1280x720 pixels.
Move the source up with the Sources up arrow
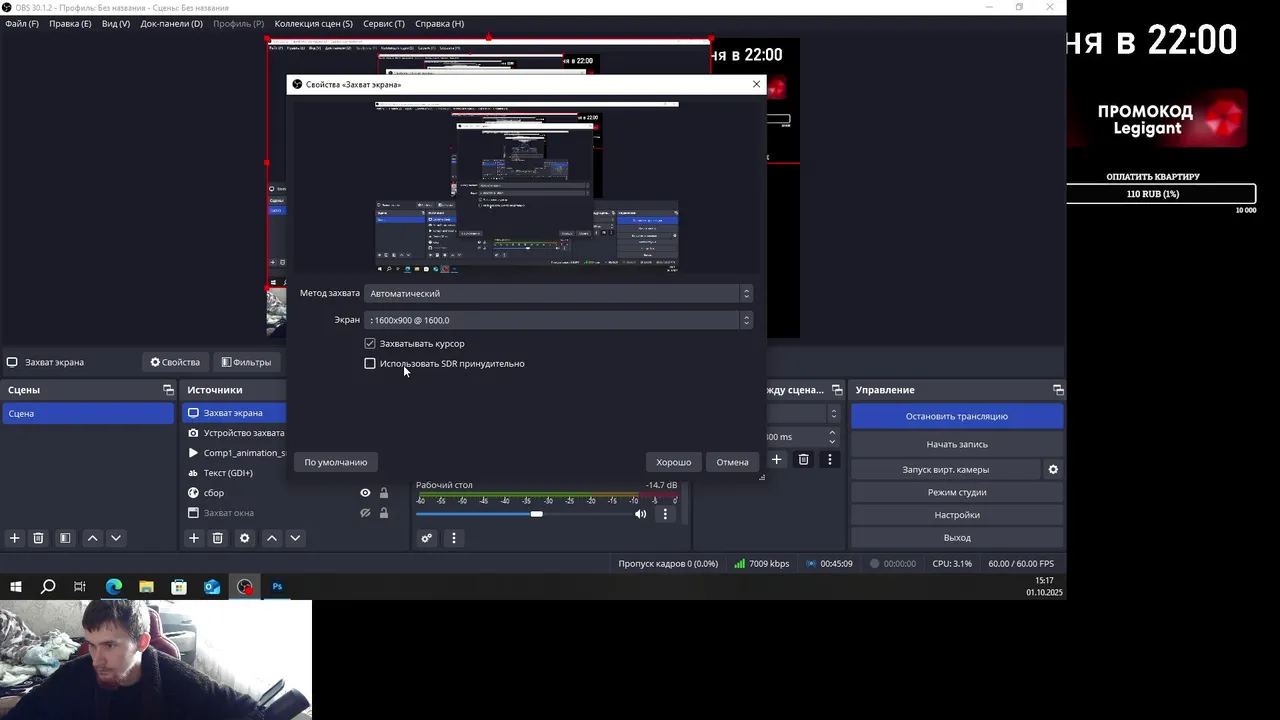tap(271, 538)
